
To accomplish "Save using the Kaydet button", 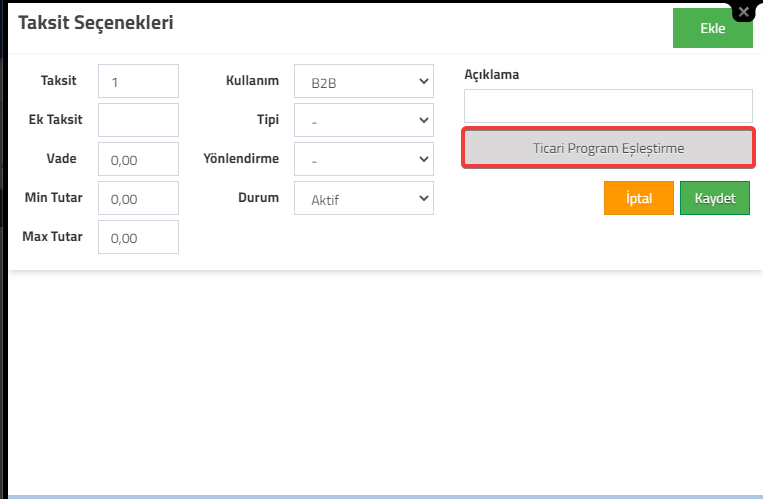I will click(715, 198).
